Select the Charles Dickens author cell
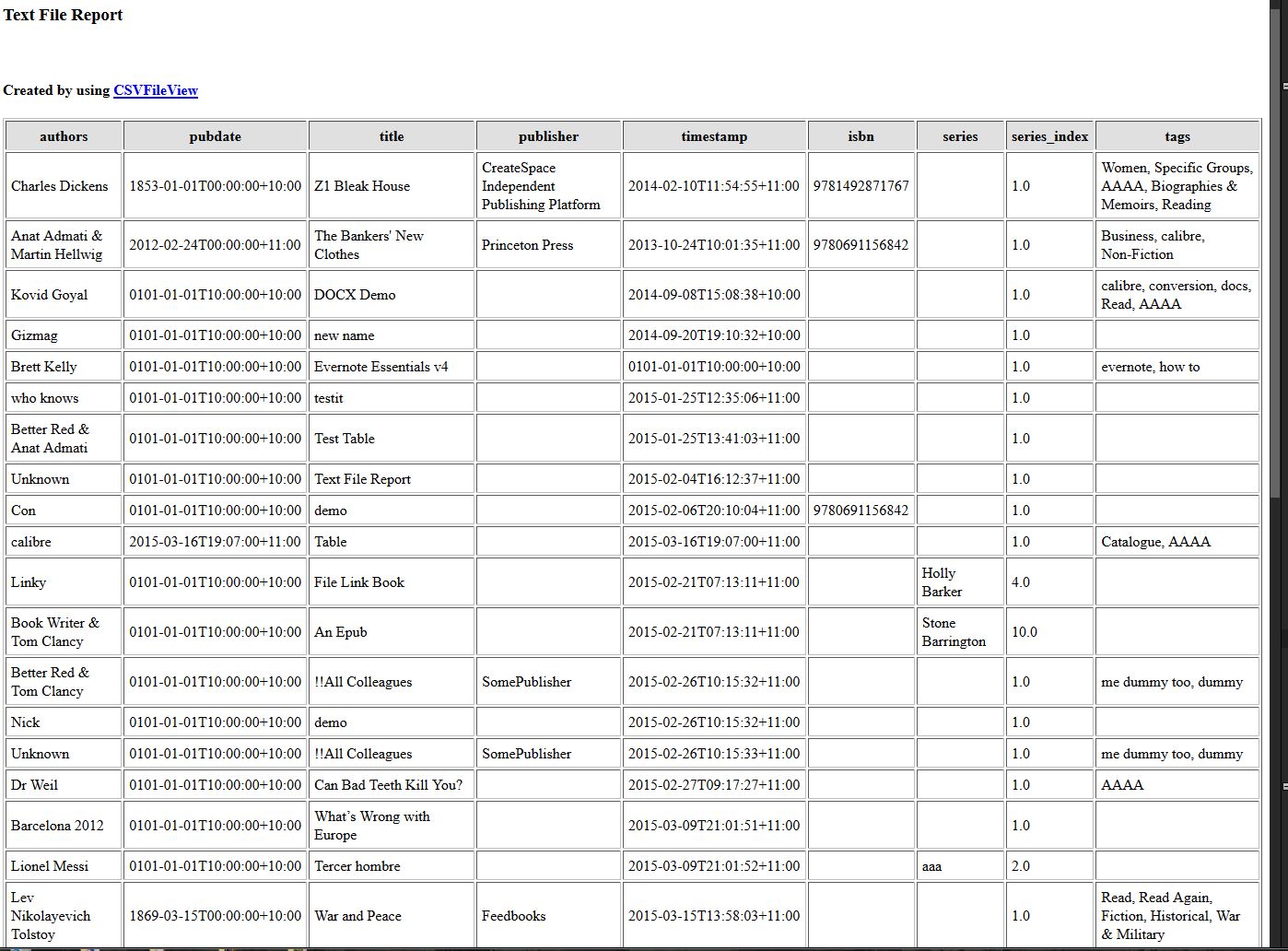Screen dimensions: 1288x951 pyautogui.click(x=64, y=186)
